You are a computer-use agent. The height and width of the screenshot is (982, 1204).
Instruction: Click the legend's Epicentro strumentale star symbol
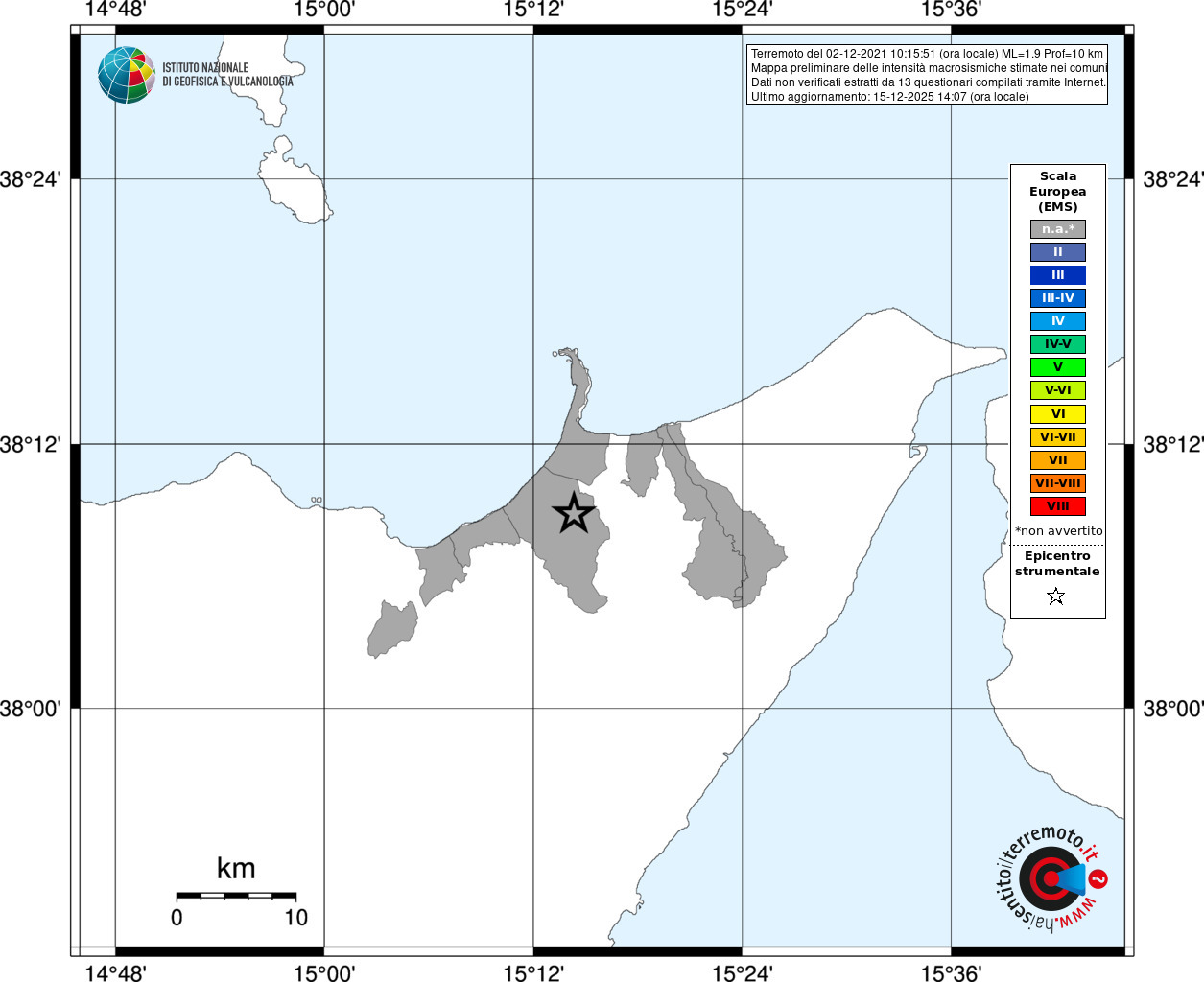point(1056,596)
